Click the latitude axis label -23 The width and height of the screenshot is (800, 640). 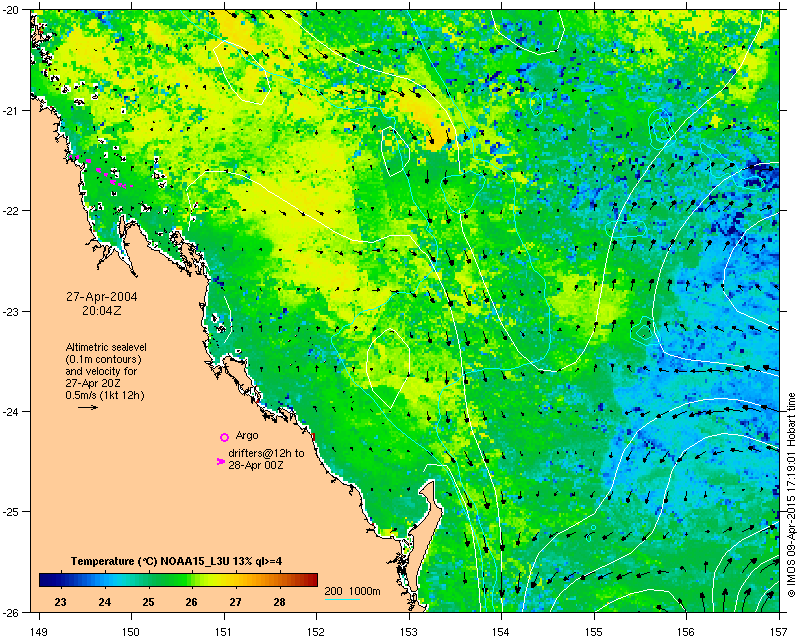[12, 311]
